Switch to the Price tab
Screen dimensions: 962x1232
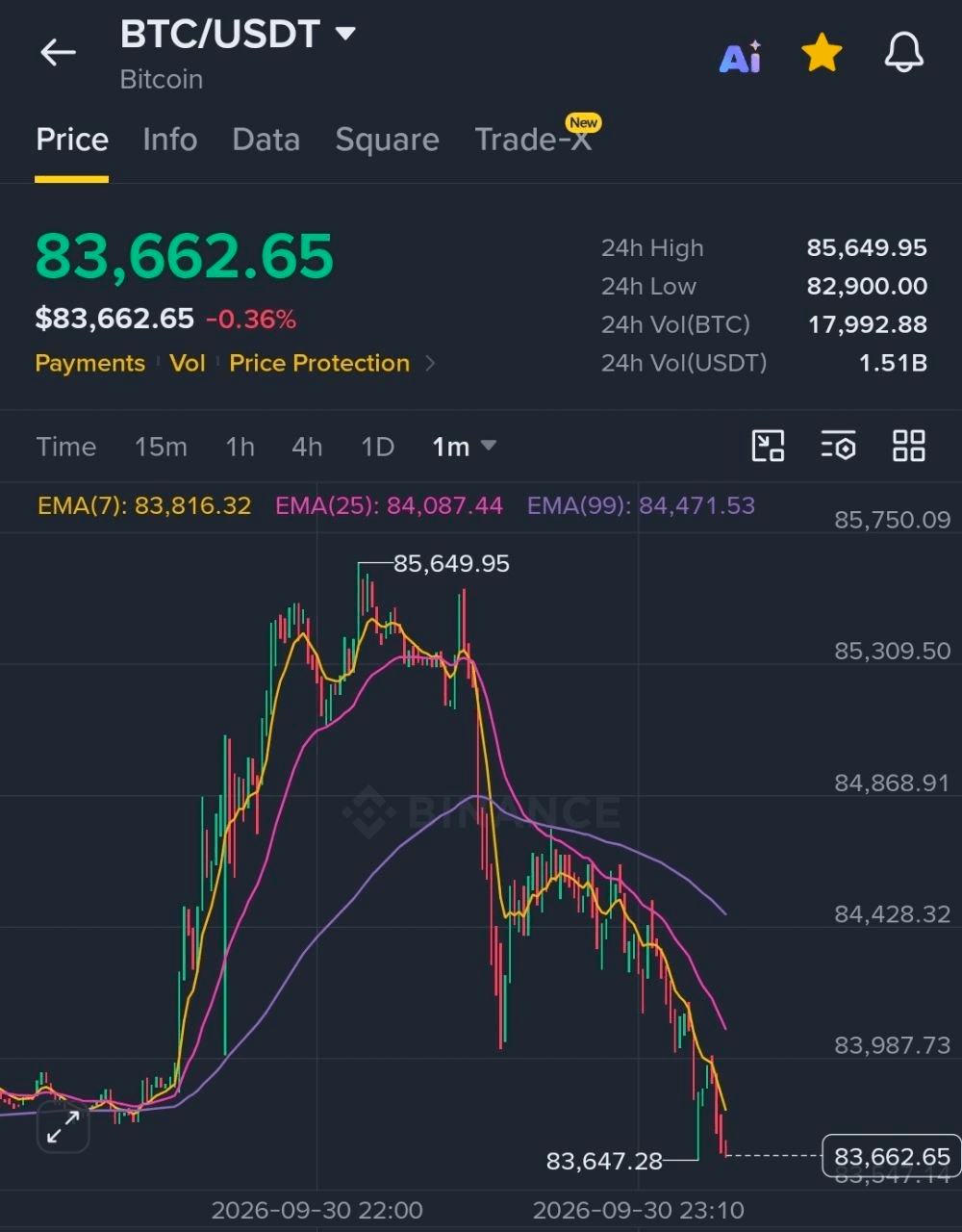point(72,141)
